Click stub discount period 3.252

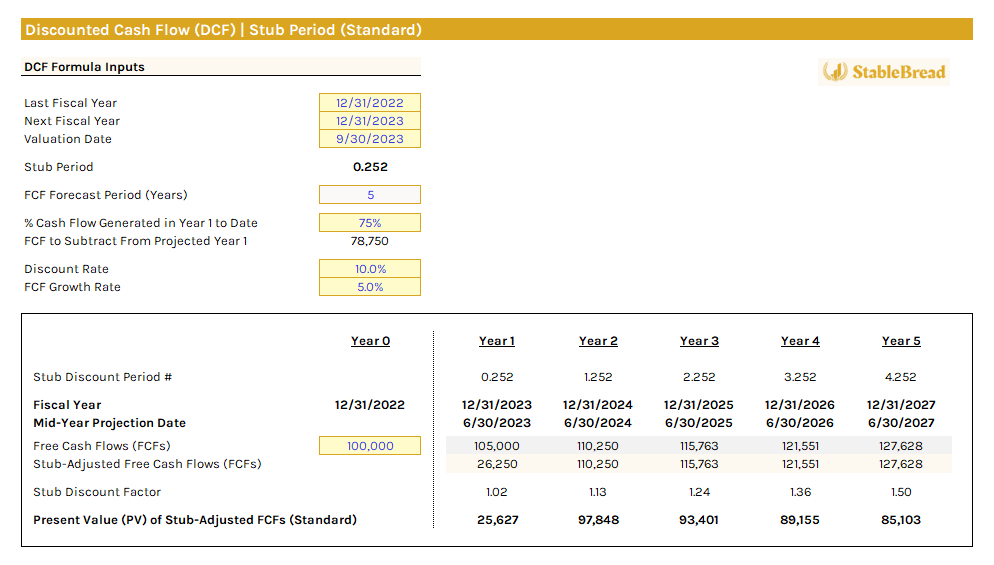pyautogui.click(x=800, y=377)
